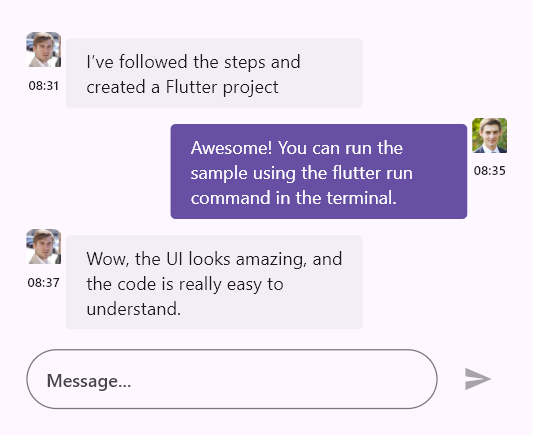Image resolution: width=533 pixels, height=435 pixels.
Task: Select the 08:31 timestamp label
Action: pos(44,86)
